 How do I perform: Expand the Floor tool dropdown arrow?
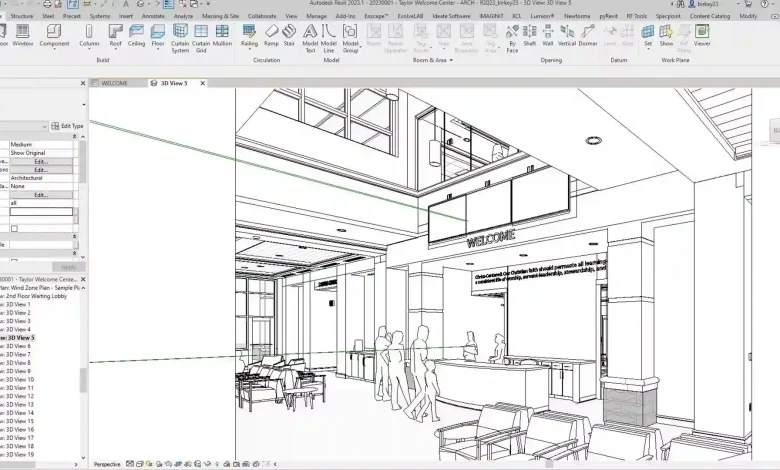coord(158,50)
